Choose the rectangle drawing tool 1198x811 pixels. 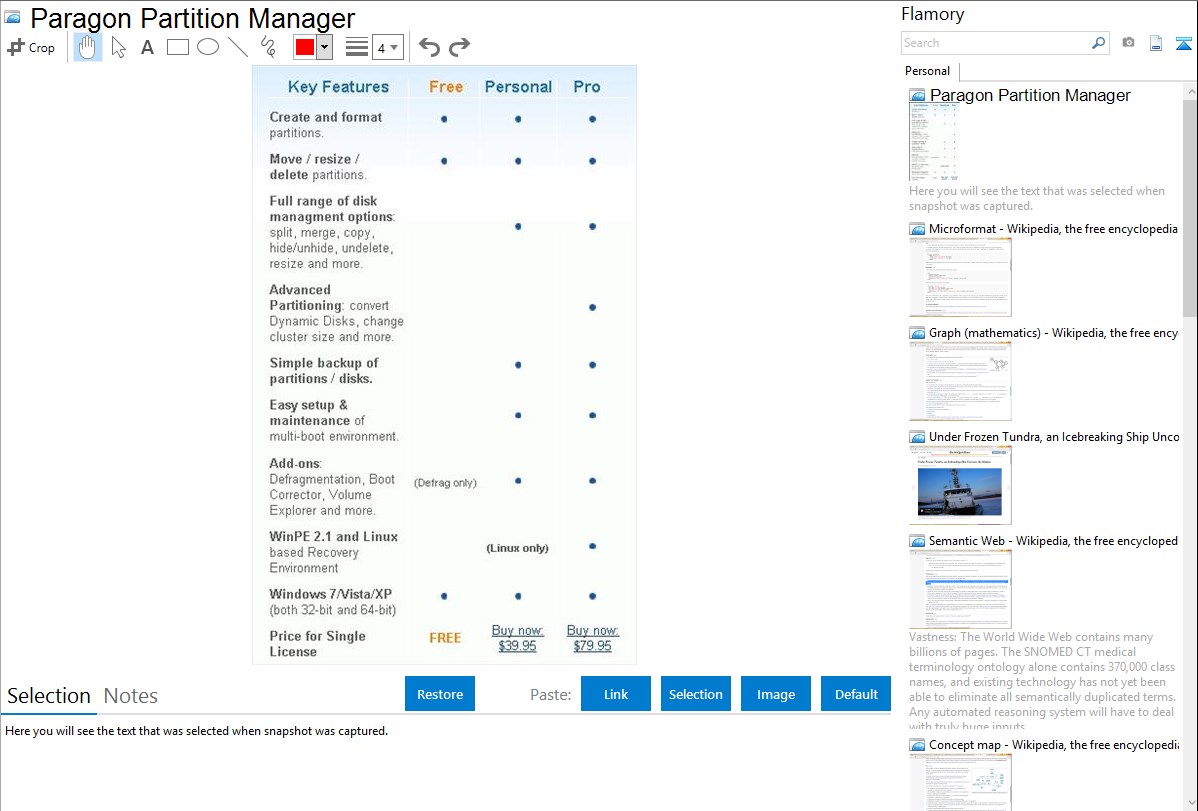pos(177,47)
